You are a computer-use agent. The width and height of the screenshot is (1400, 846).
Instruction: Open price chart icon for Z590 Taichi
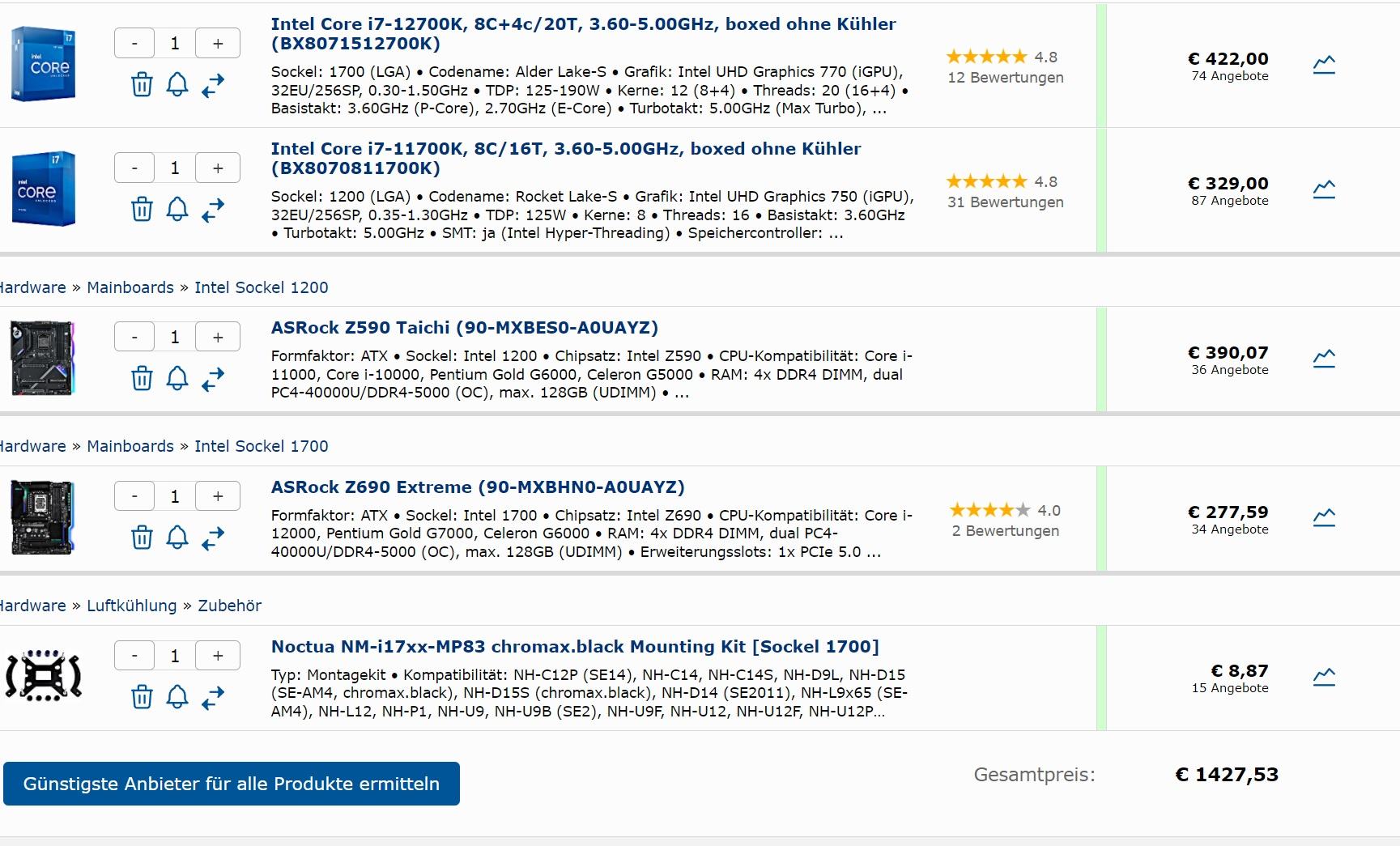[x=1324, y=359]
